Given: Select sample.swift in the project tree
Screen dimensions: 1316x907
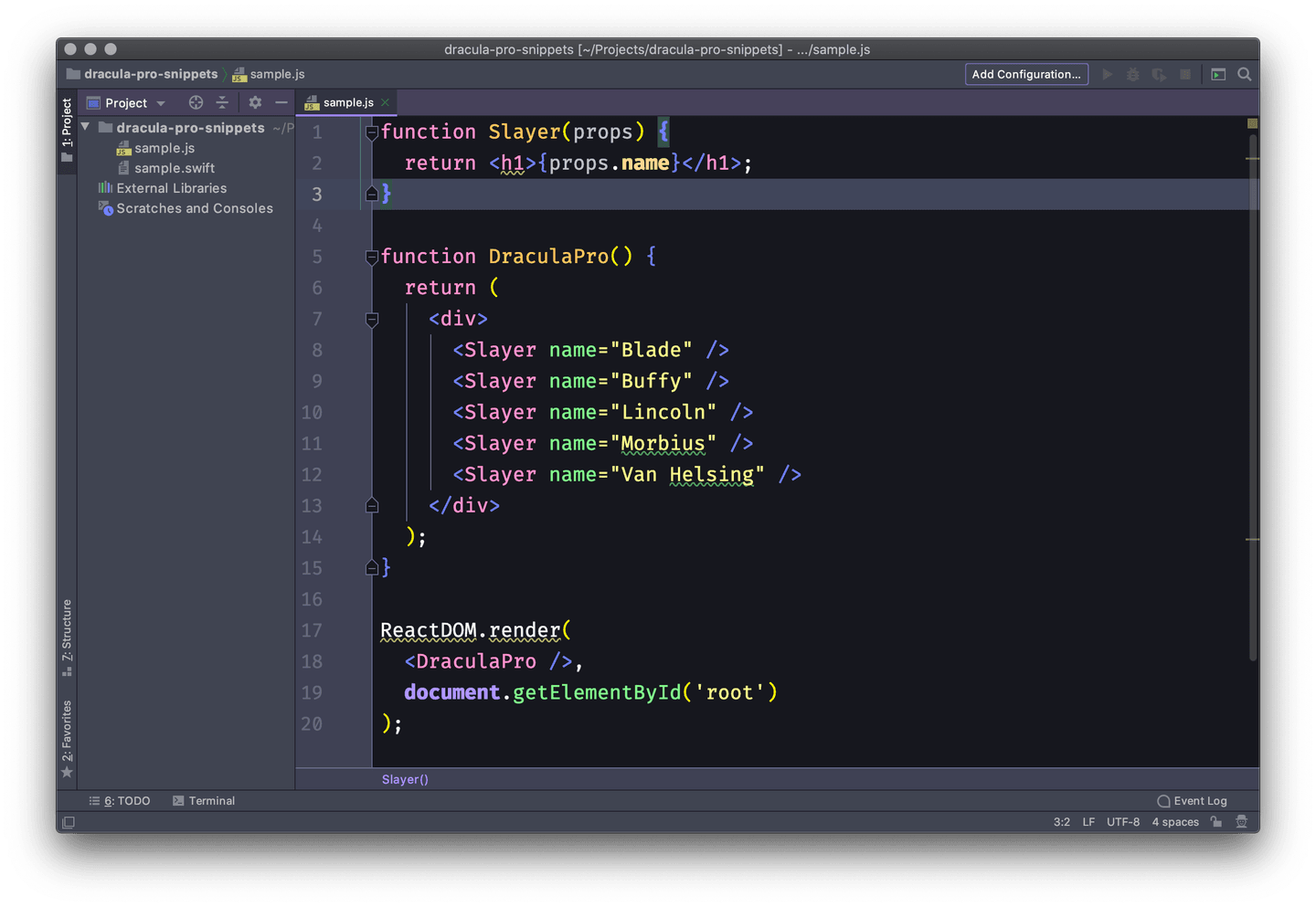Looking at the screenshot, I should (x=175, y=167).
